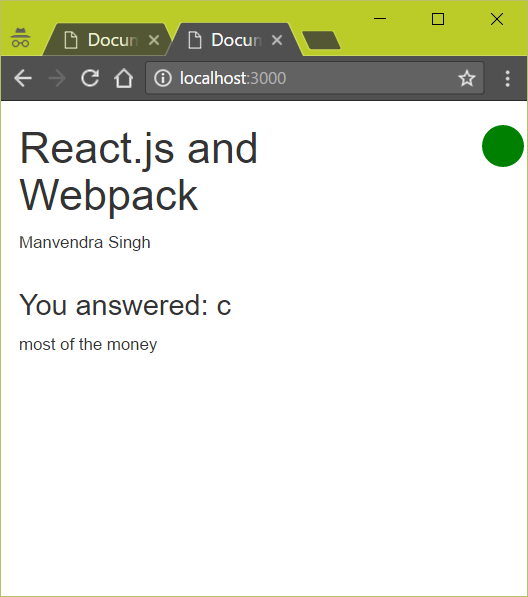Close the second Document tab
528x597 pixels.
[x=277, y=40]
